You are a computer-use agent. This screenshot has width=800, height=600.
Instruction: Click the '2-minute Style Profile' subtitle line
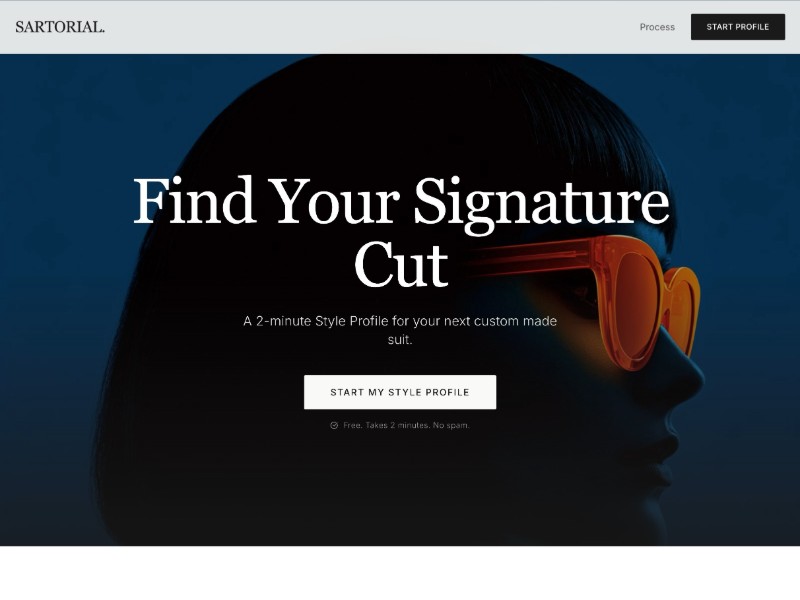(400, 321)
